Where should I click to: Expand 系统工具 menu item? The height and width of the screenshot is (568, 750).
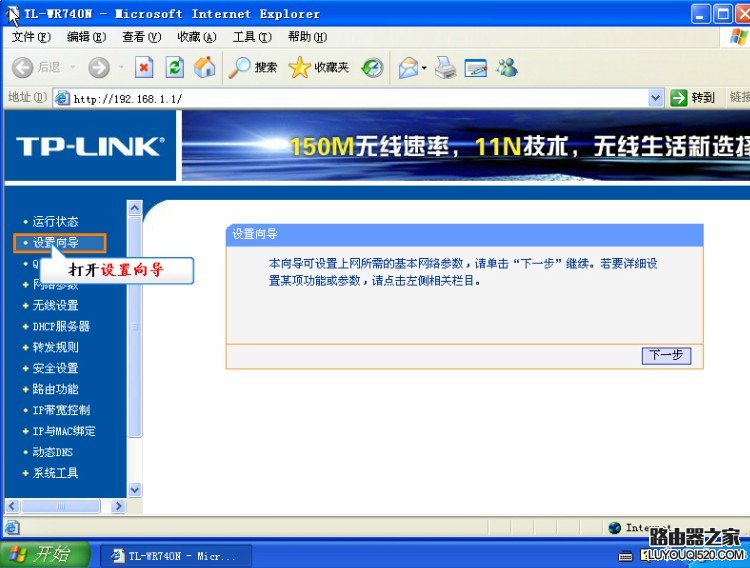tap(55, 473)
